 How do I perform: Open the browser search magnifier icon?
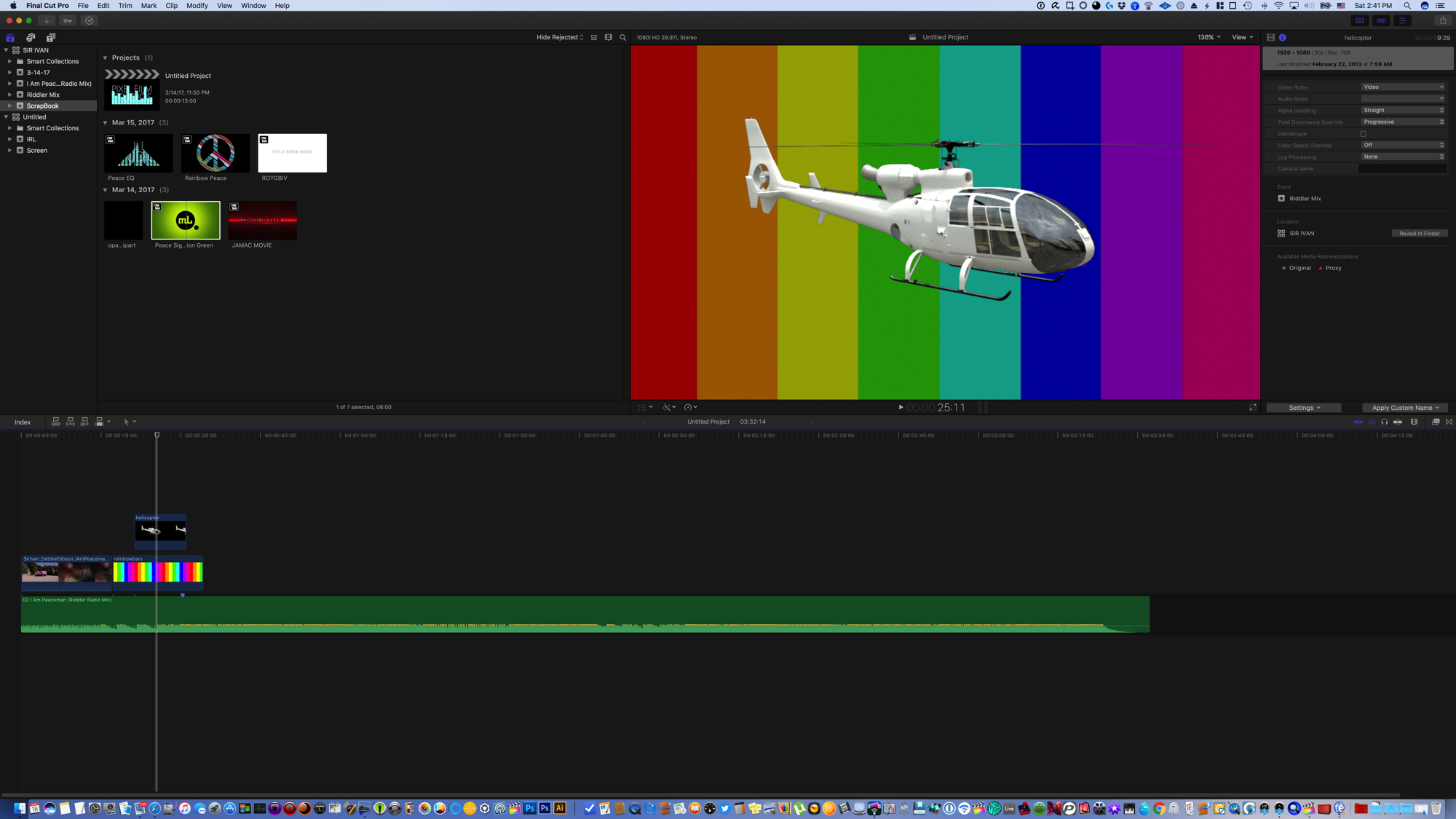click(623, 37)
